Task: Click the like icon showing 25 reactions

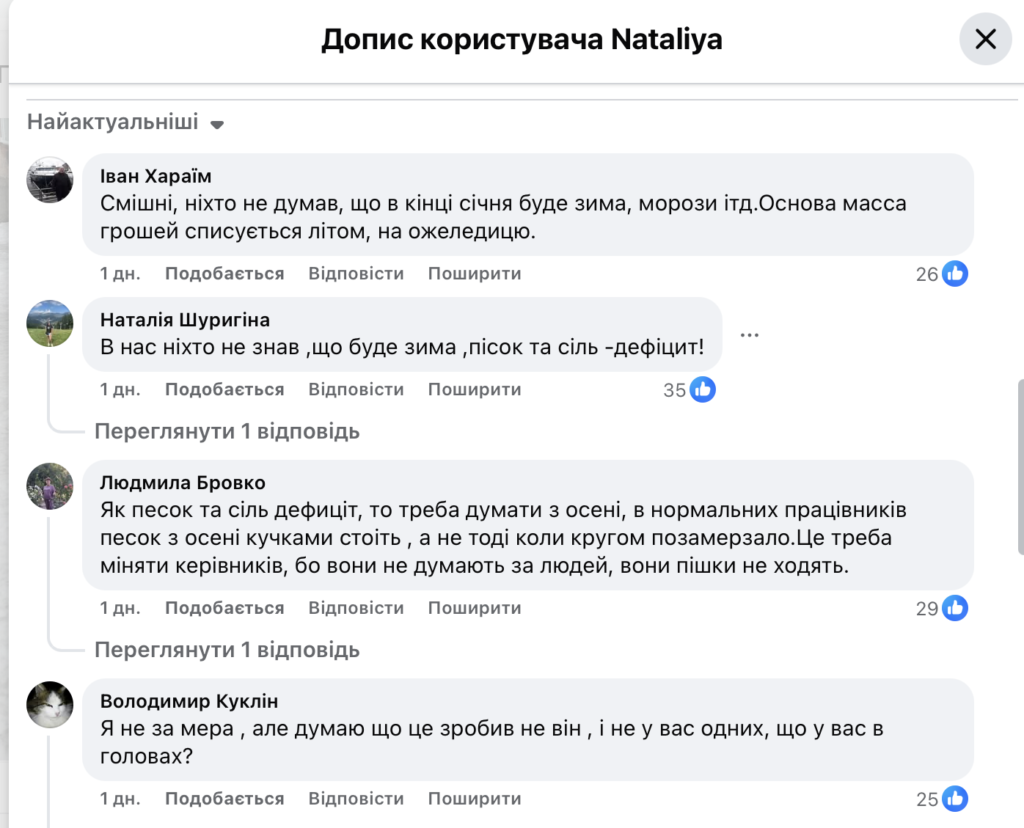Action: [955, 799]
